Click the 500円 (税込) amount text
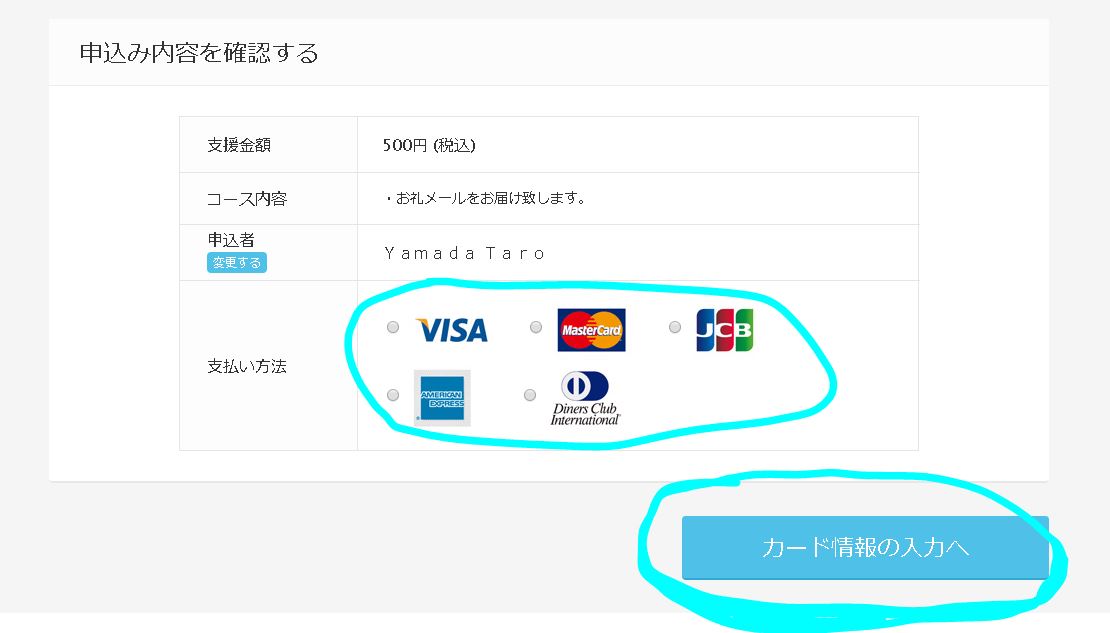The image size is (1110, 633). [x=429, y=145]
